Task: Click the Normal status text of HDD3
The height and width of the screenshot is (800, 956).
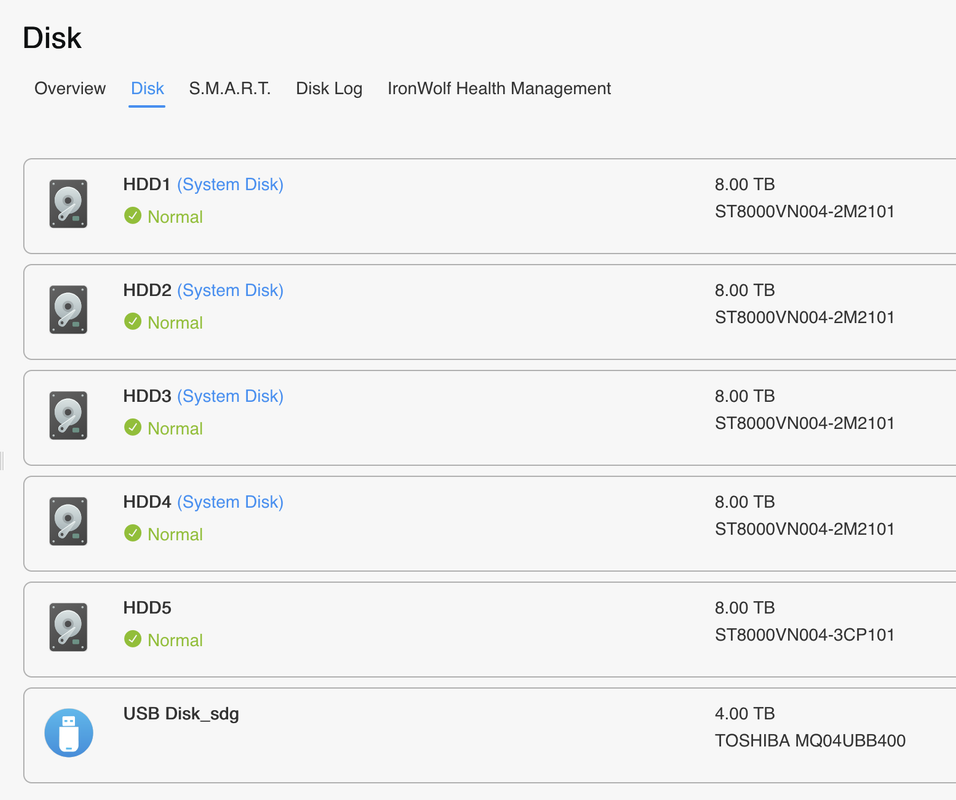Action: (175, 428)
